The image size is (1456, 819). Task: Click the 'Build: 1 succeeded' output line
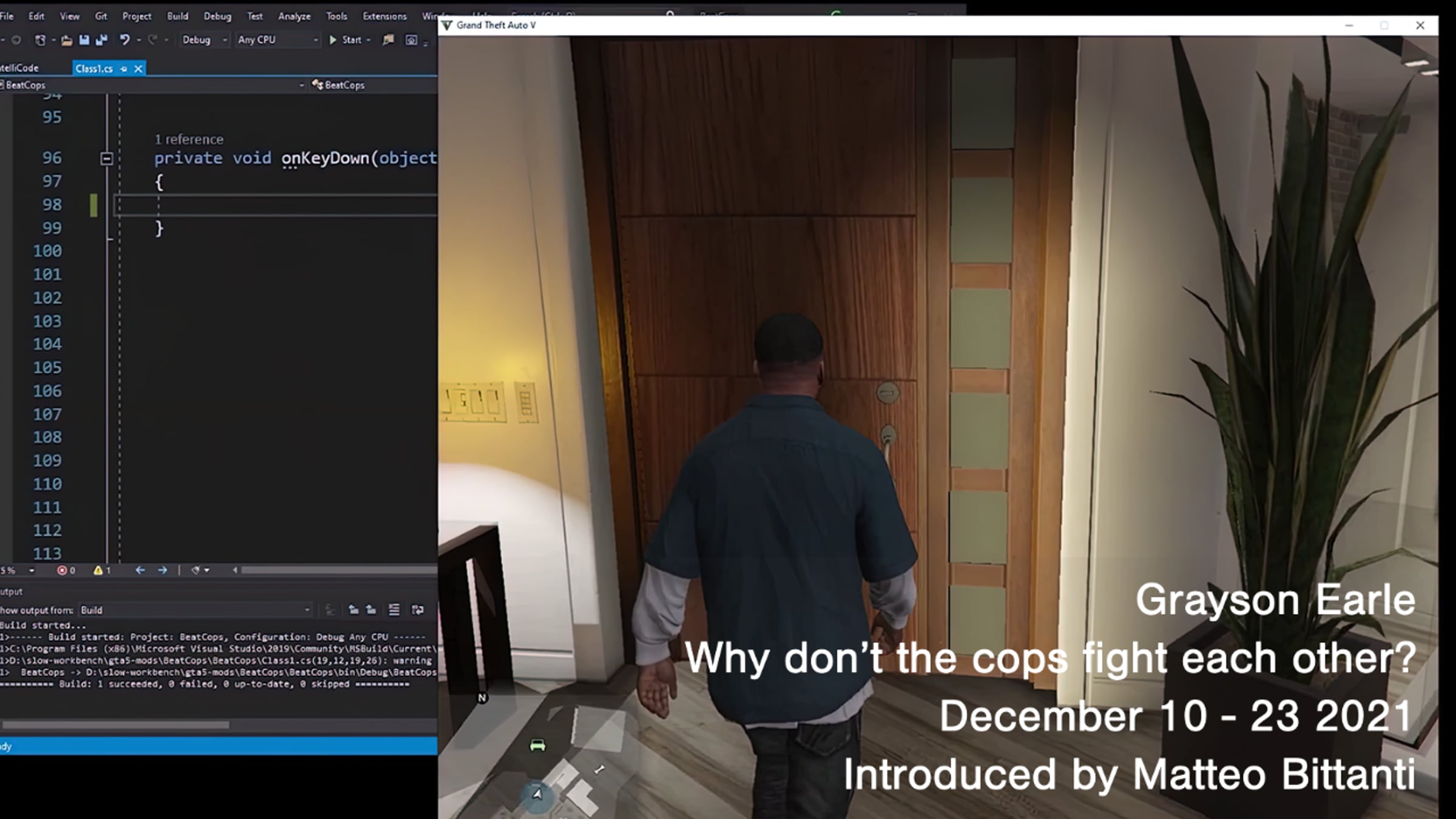coord(205,684)
